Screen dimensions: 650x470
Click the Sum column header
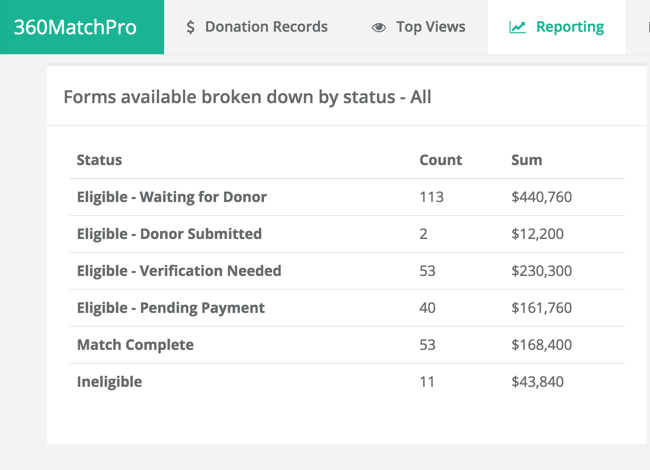(x=526, y=160)
